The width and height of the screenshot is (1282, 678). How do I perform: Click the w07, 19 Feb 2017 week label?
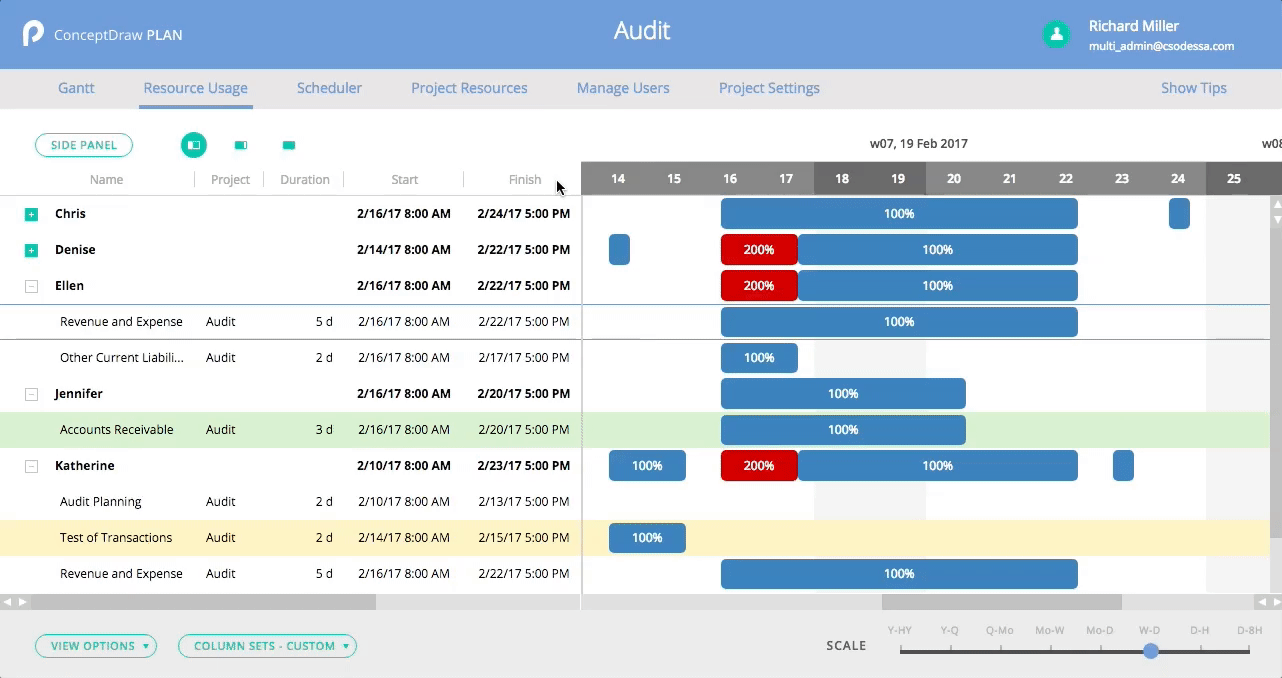pos(919,144)
